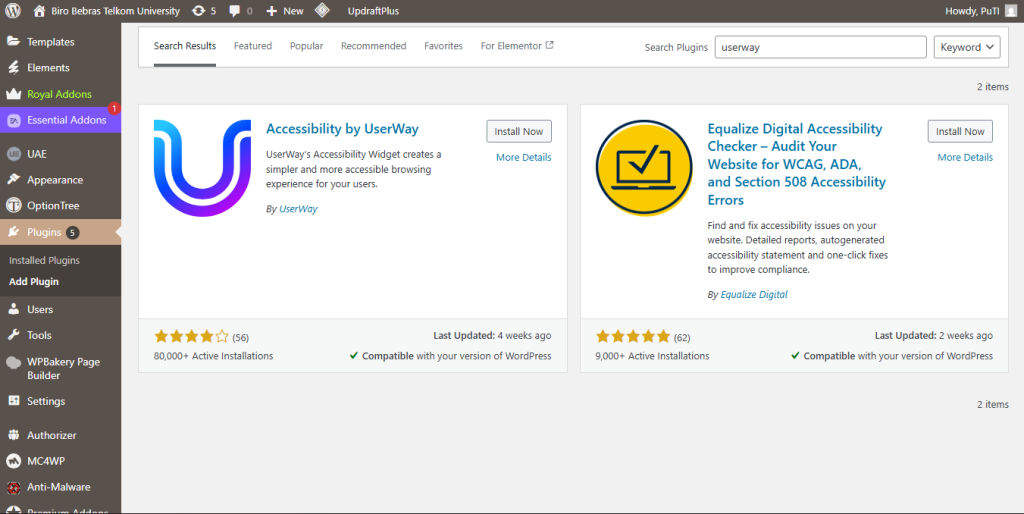Switch to the Search Results tab
This screenshot has height=514, width=1024.
185,46
